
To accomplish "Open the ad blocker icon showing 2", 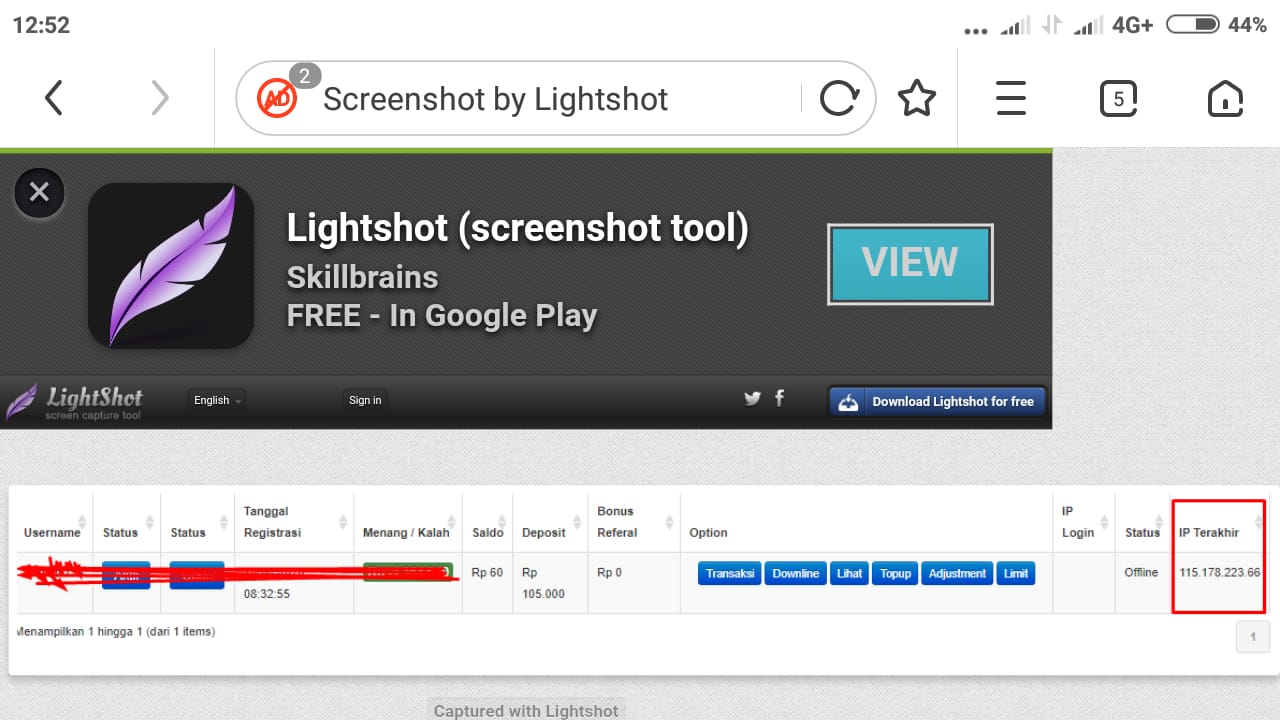I will click(x=278, y=98).
